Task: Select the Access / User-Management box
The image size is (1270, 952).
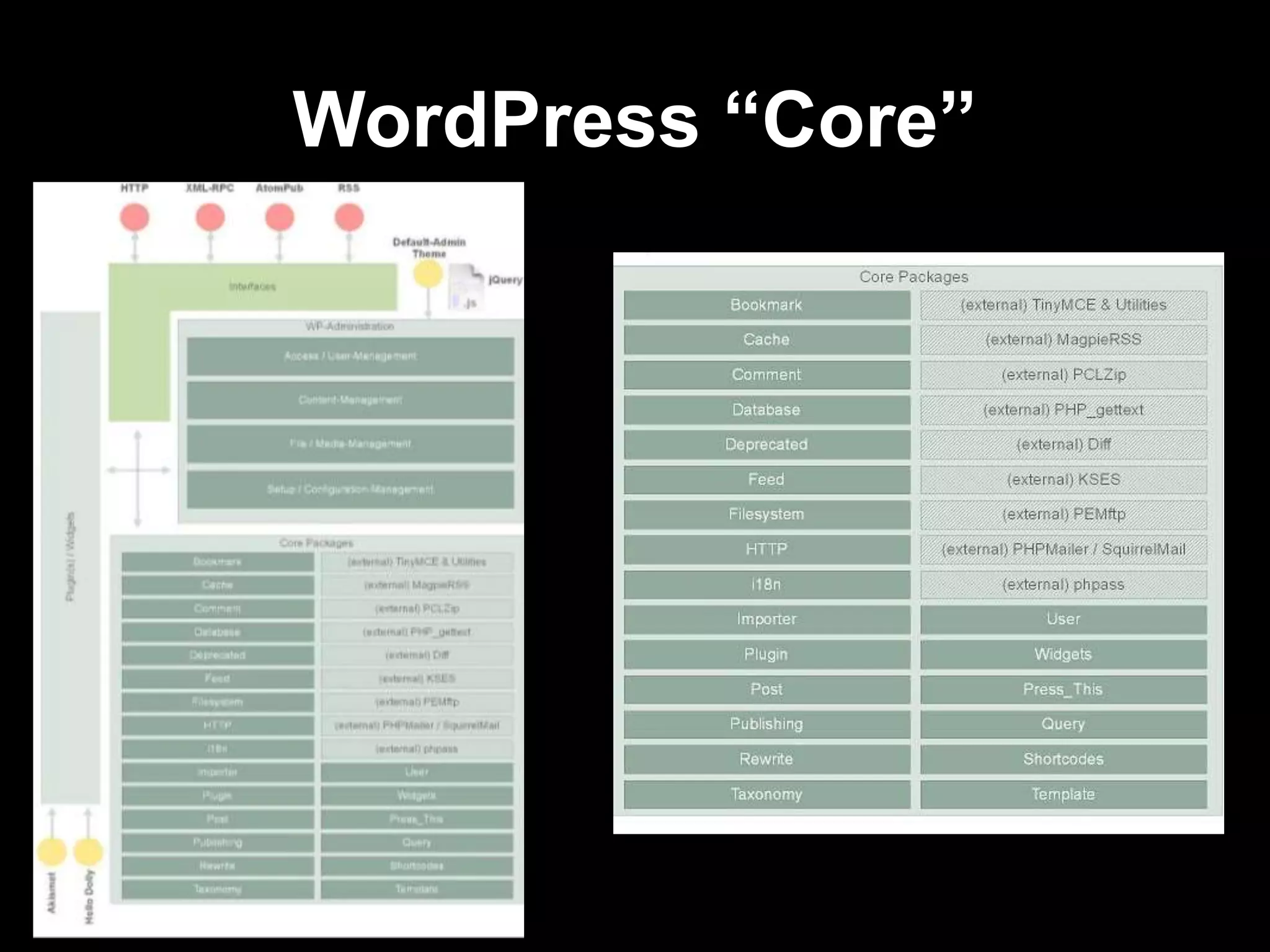Action: coord(350,356)
